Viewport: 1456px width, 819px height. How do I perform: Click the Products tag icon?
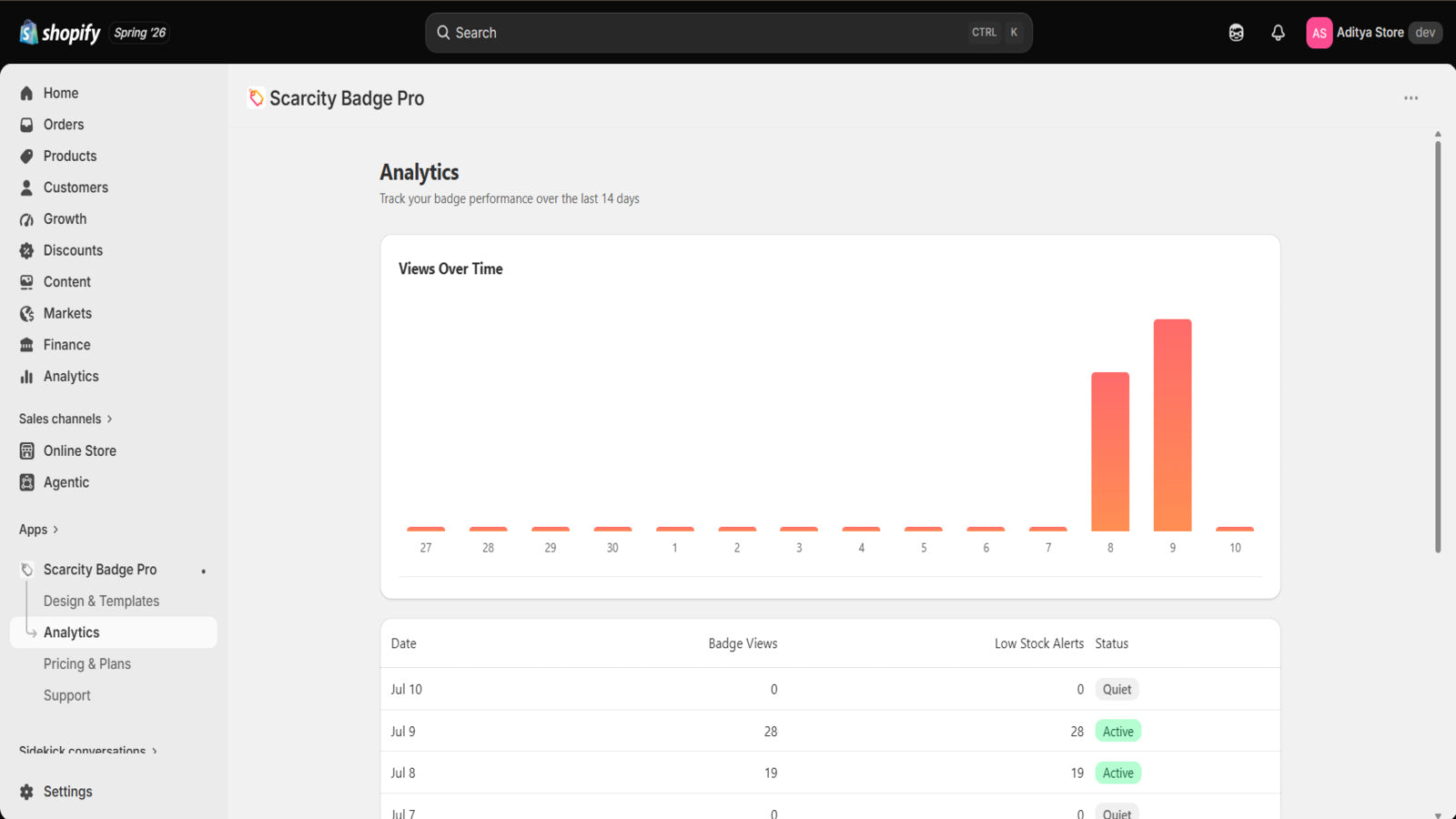pos(26,157)
